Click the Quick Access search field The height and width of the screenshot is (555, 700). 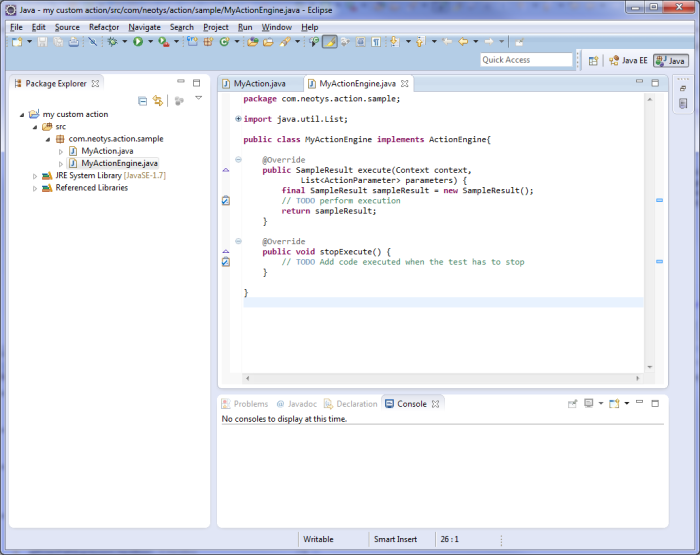click(526, 60)
